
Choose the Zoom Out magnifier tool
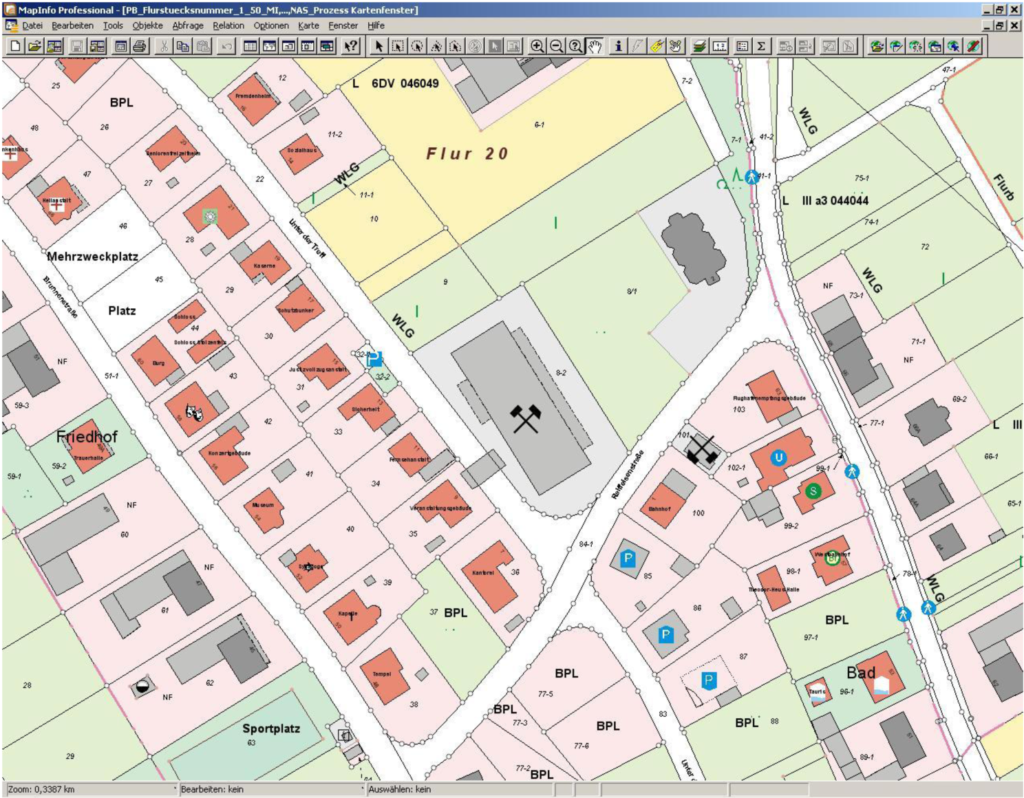click(x=556, y=46)
